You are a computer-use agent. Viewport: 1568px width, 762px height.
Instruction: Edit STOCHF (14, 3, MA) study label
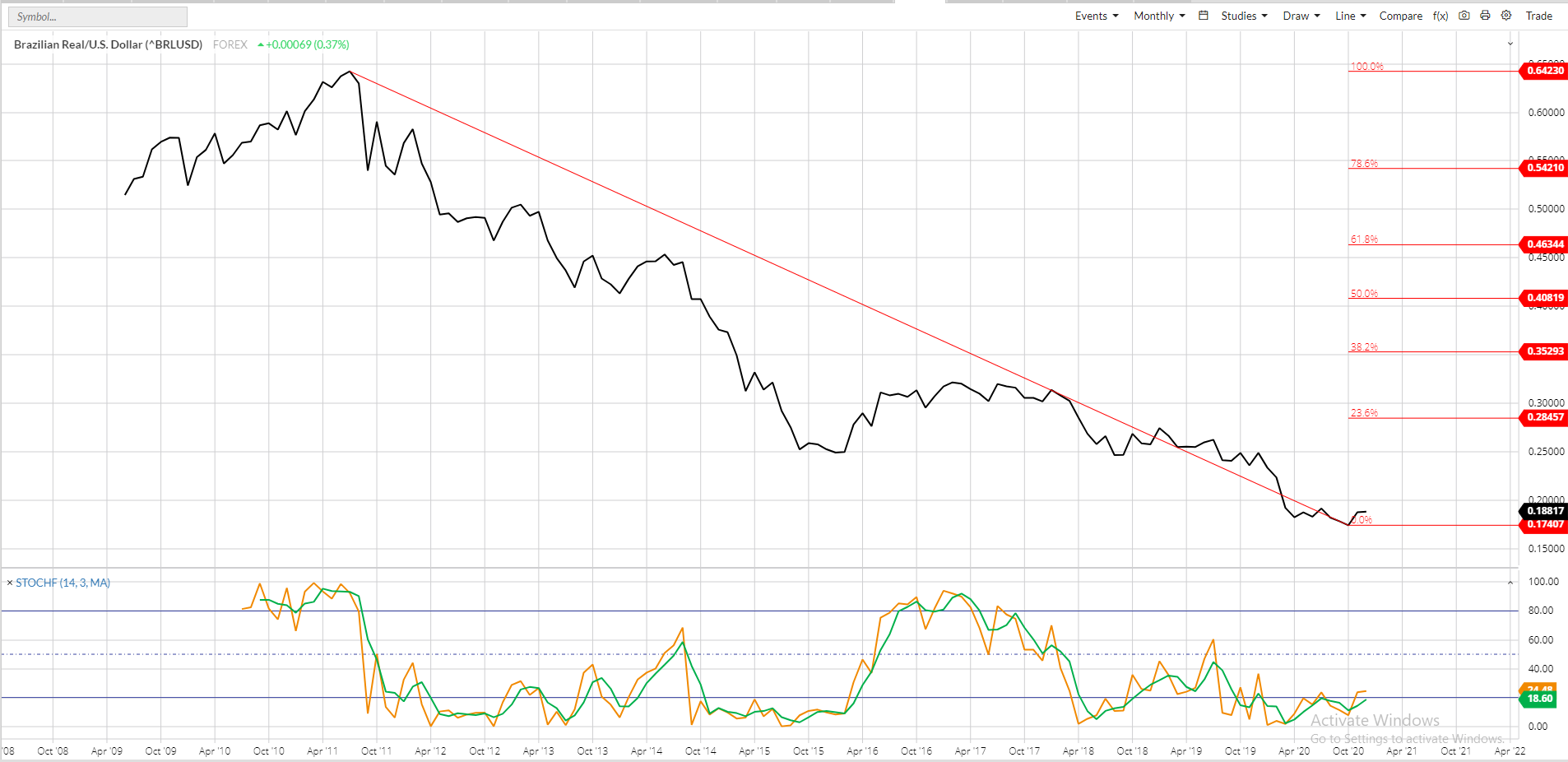(x=63, y=583)
